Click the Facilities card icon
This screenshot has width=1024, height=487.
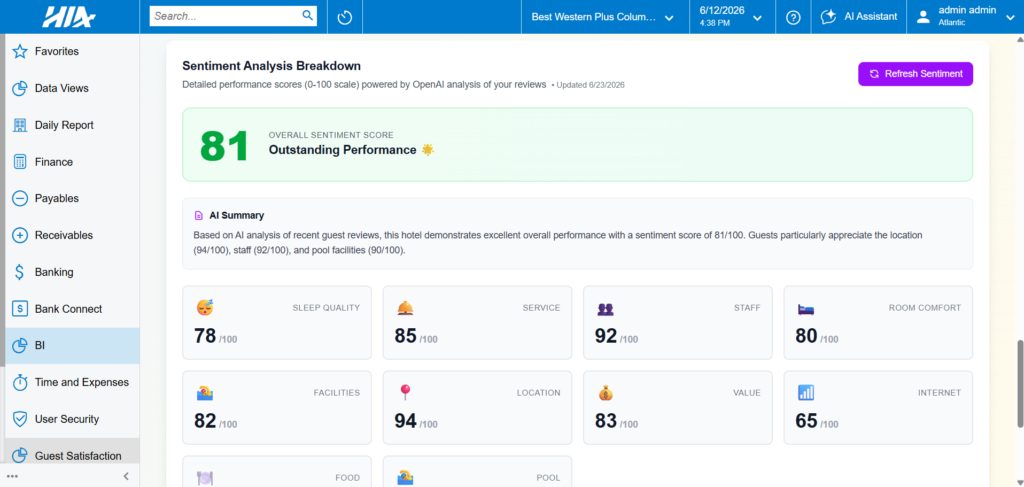coord(205,393)
